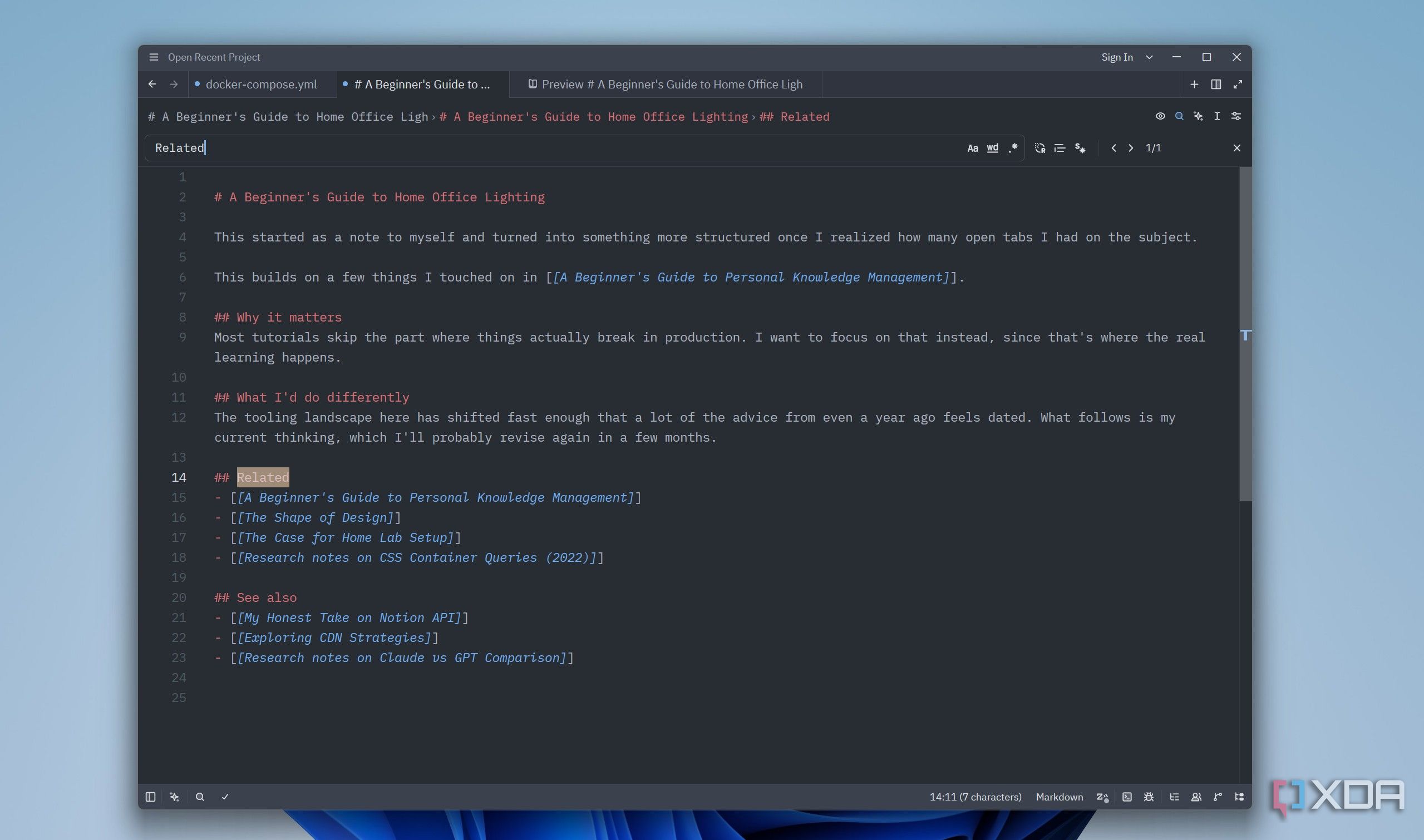Click the '## Related' breadcrumb segment
Viewport: 1424px width, 840px height.
coord(795,117)
